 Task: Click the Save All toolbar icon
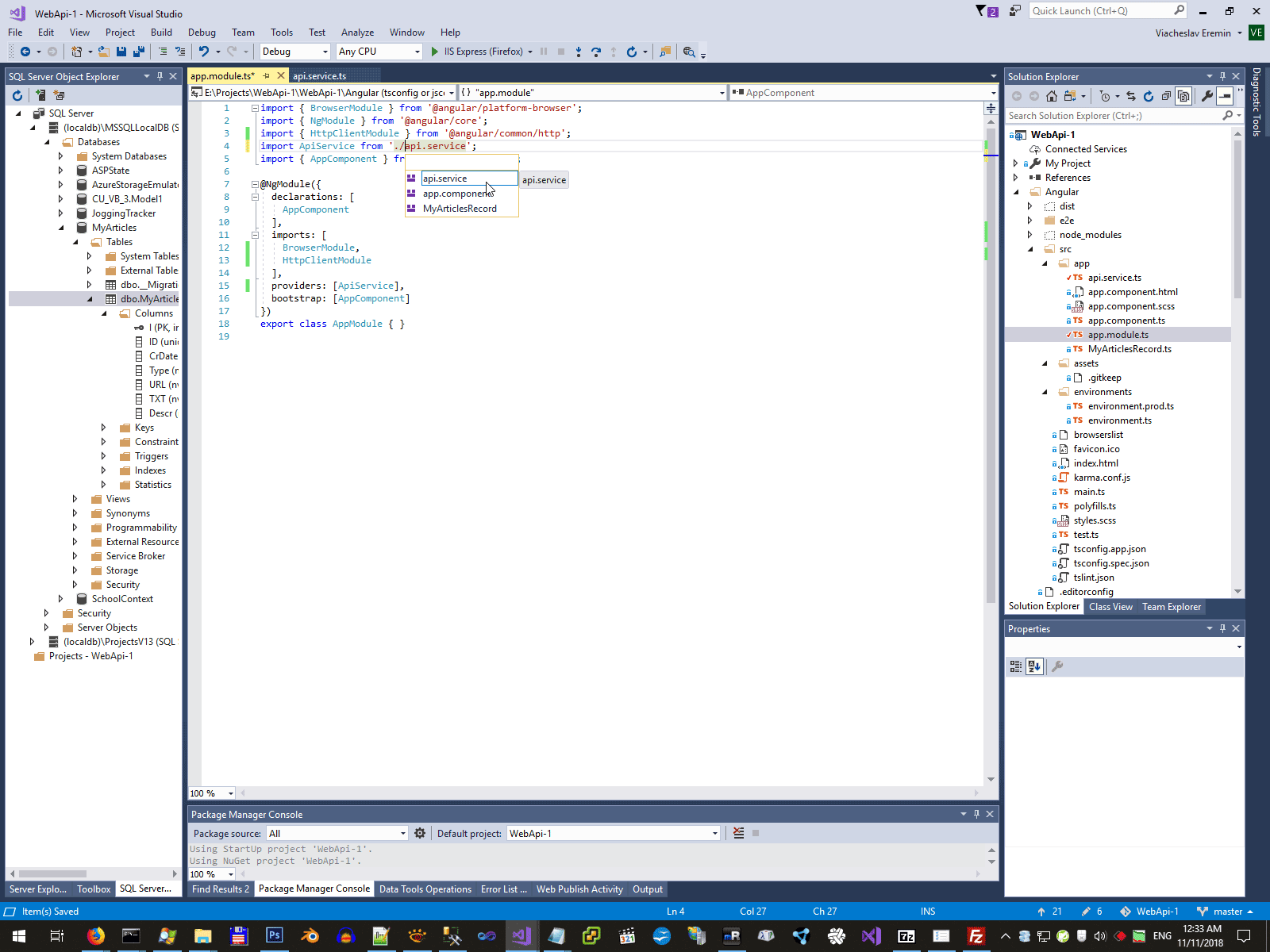click(138, 52)
